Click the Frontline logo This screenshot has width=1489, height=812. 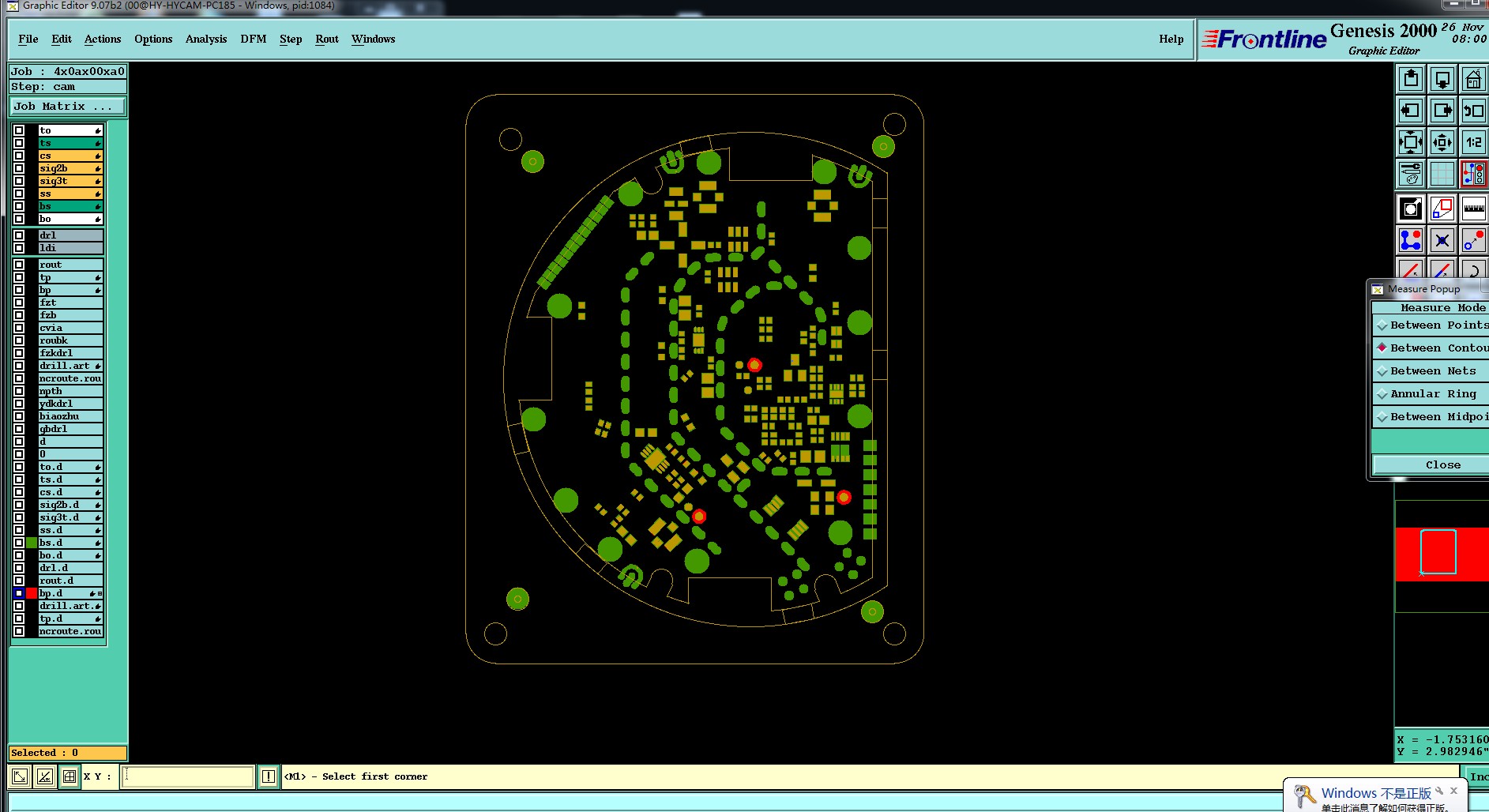click(x=1264, y=39)
